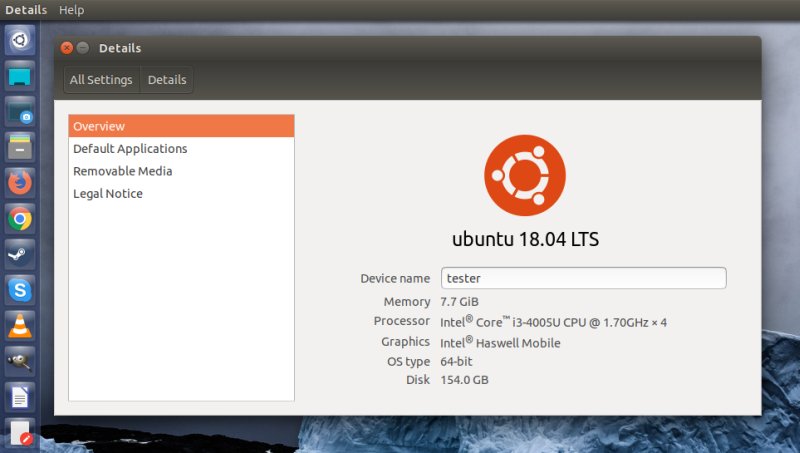Open the Help menu
The height and width of the screenshot is (453, 800).
click(x=71, y=10)
